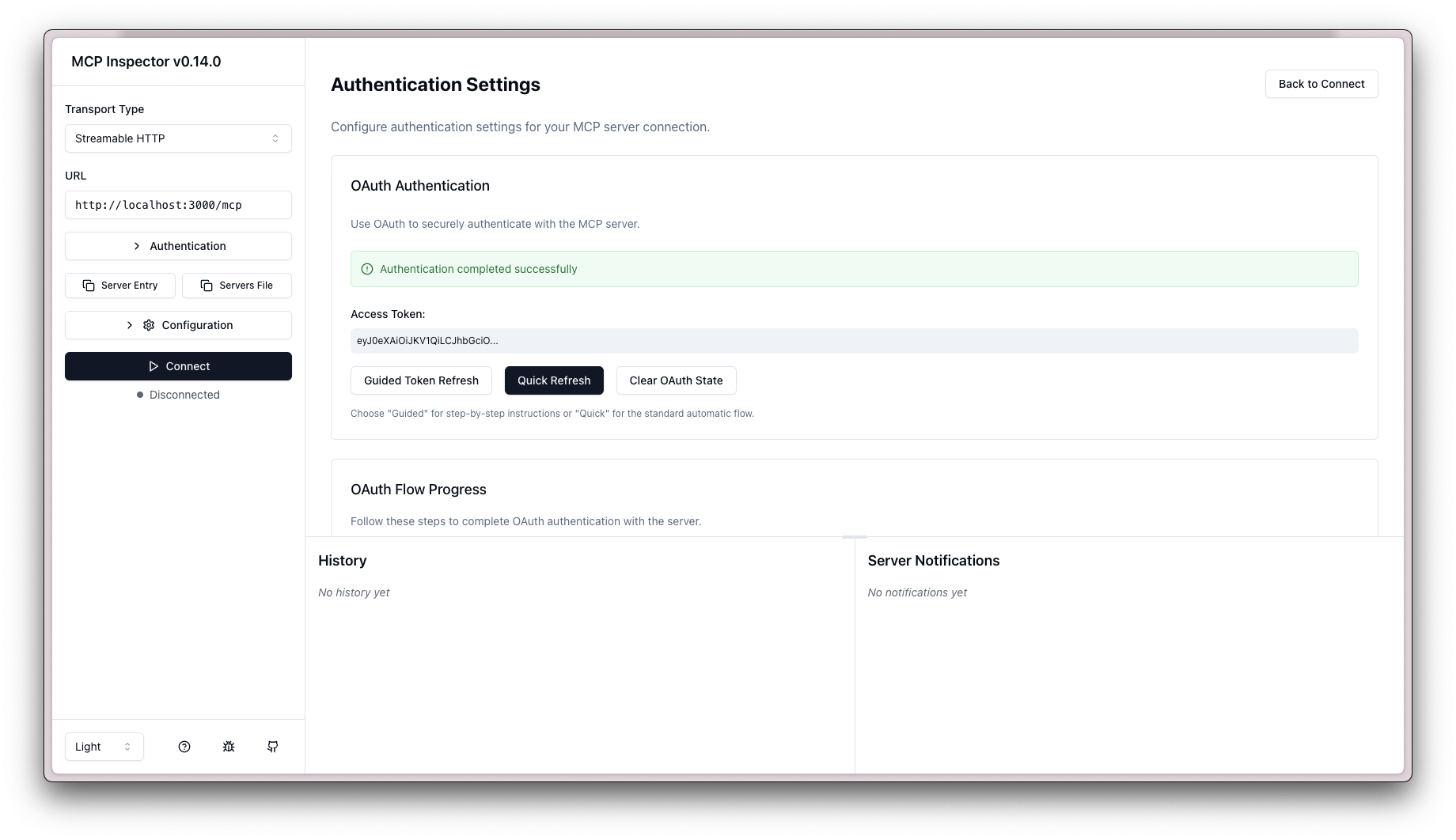This screenshot has width=1456, height=840.
Task: Open the GitHub repository icon
Action: (273, 747)
